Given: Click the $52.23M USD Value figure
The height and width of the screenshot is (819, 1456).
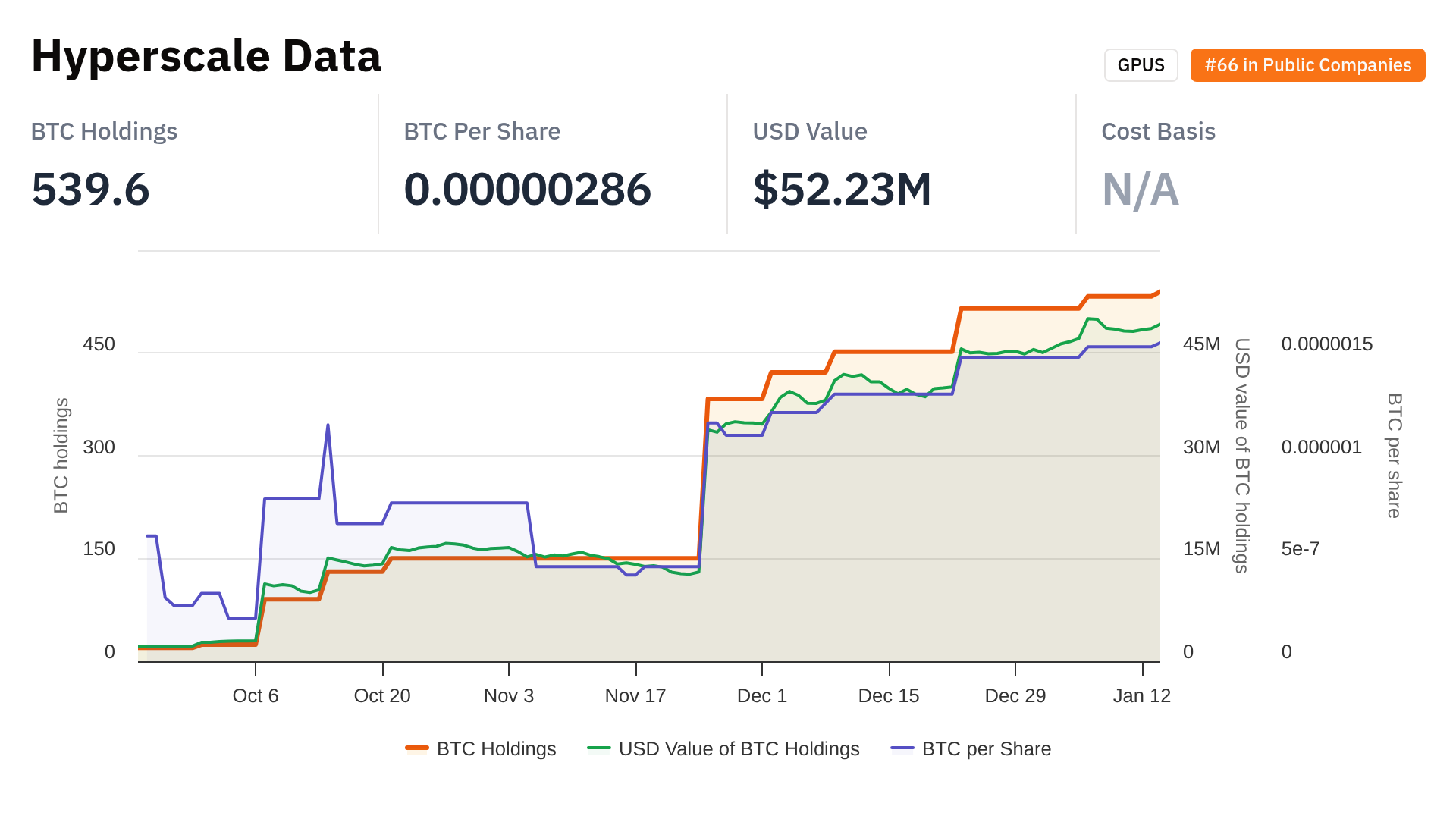Looking at the screenshot, I should tap(842, 189).
